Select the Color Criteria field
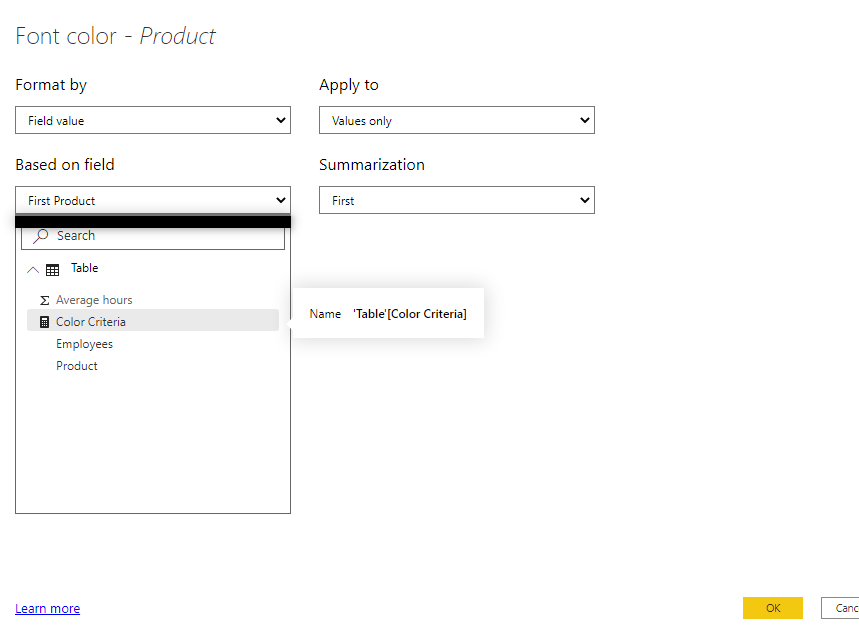Viewport: 859px width, 629px height. 153,322
